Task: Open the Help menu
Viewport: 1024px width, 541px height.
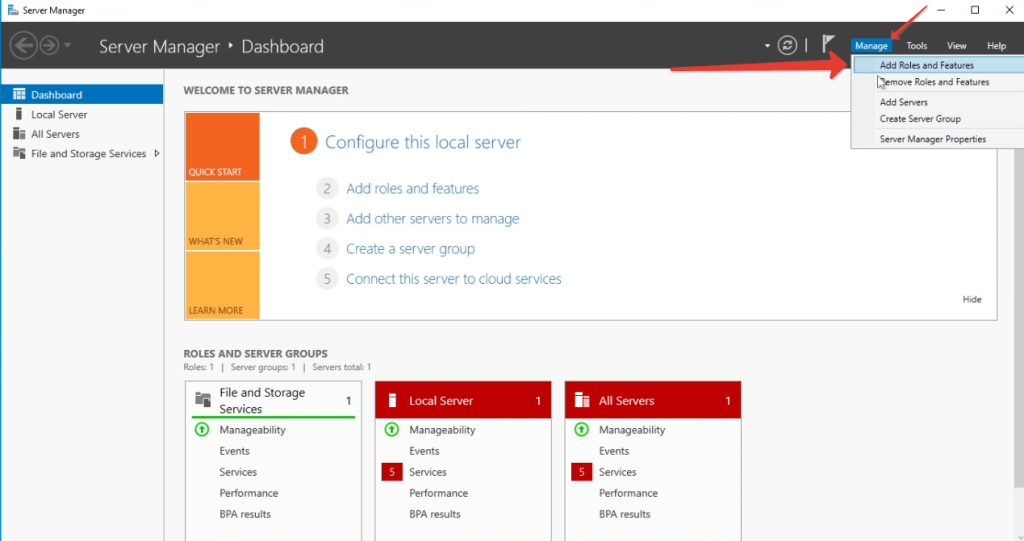Action: click(997, 46)
